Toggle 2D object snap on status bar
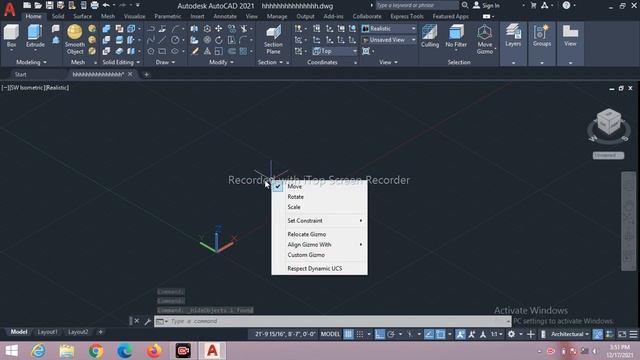Viewport: 640px width, 360px height. (x=440, y=334)
